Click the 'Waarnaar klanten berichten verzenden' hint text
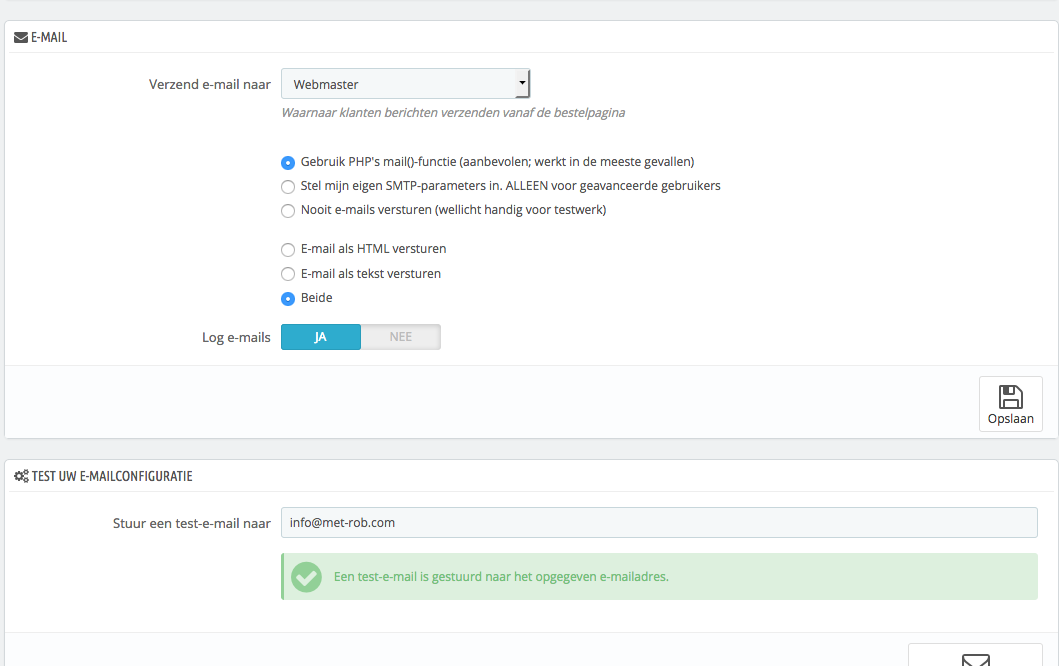This screenshot has height=666, width=1059. 453,113
